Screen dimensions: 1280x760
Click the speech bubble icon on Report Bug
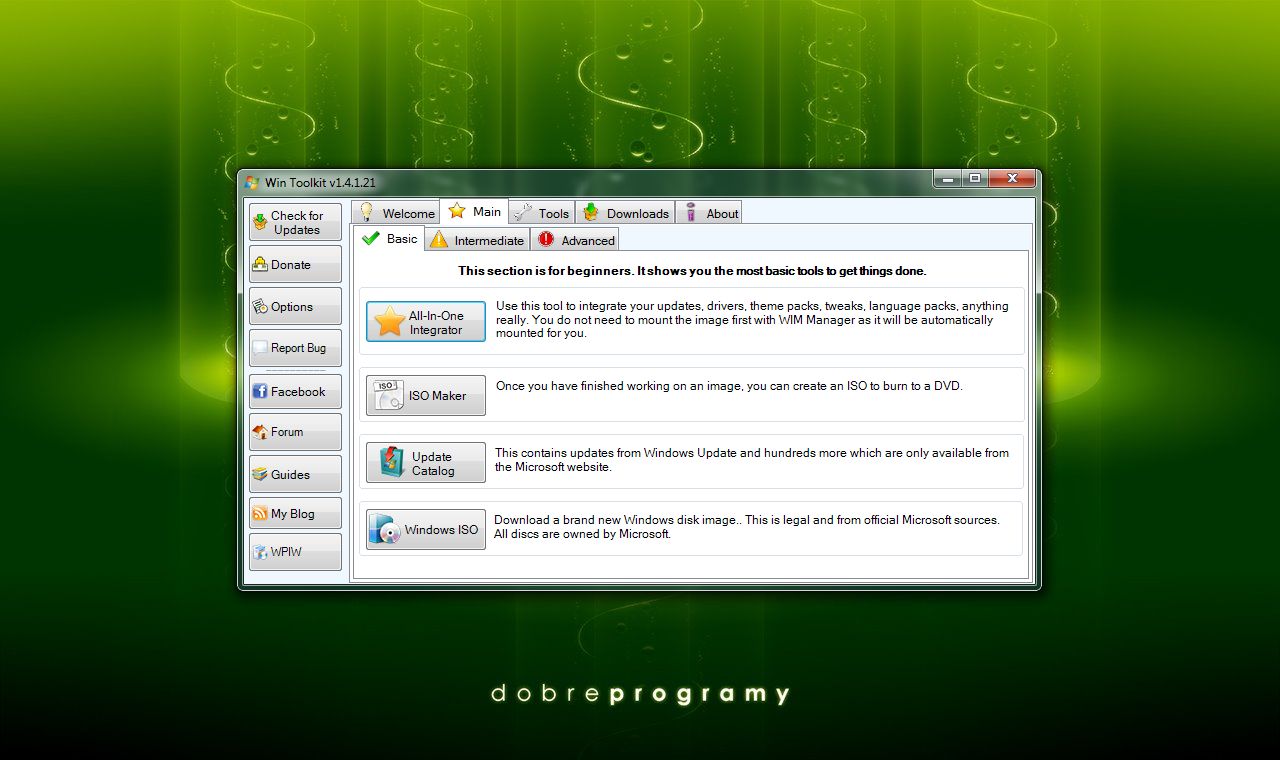[260, 348]
